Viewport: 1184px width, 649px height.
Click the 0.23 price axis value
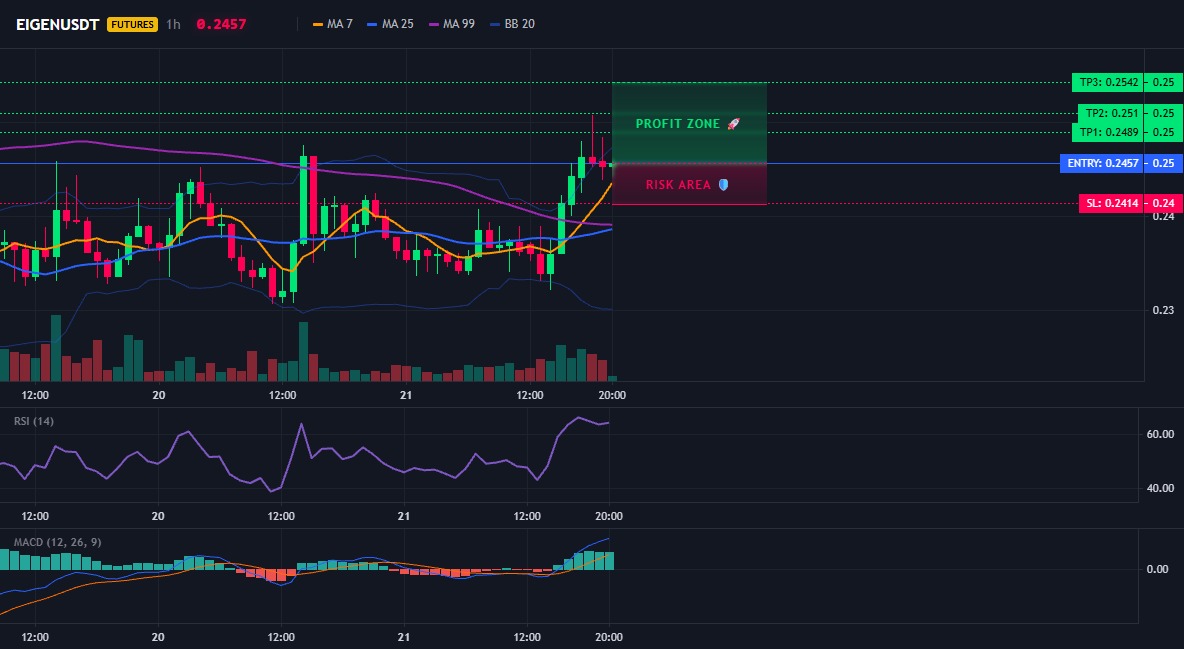click(x=1163, y=310)
